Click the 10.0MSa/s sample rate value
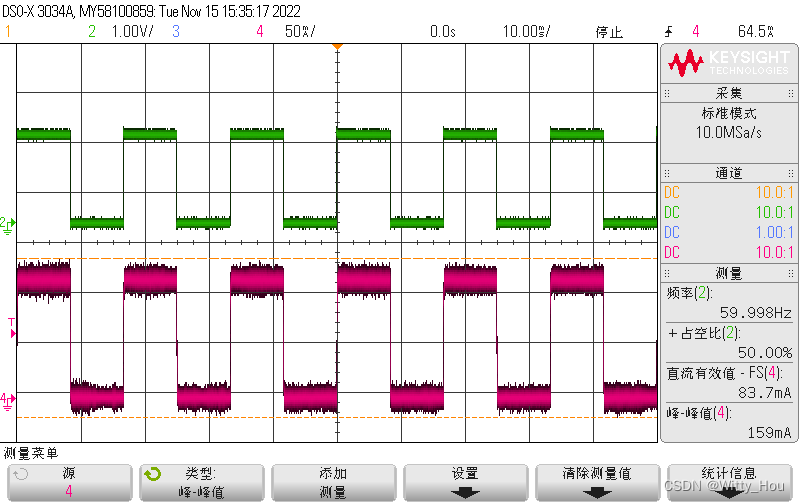800x503 pixels. 729,133
